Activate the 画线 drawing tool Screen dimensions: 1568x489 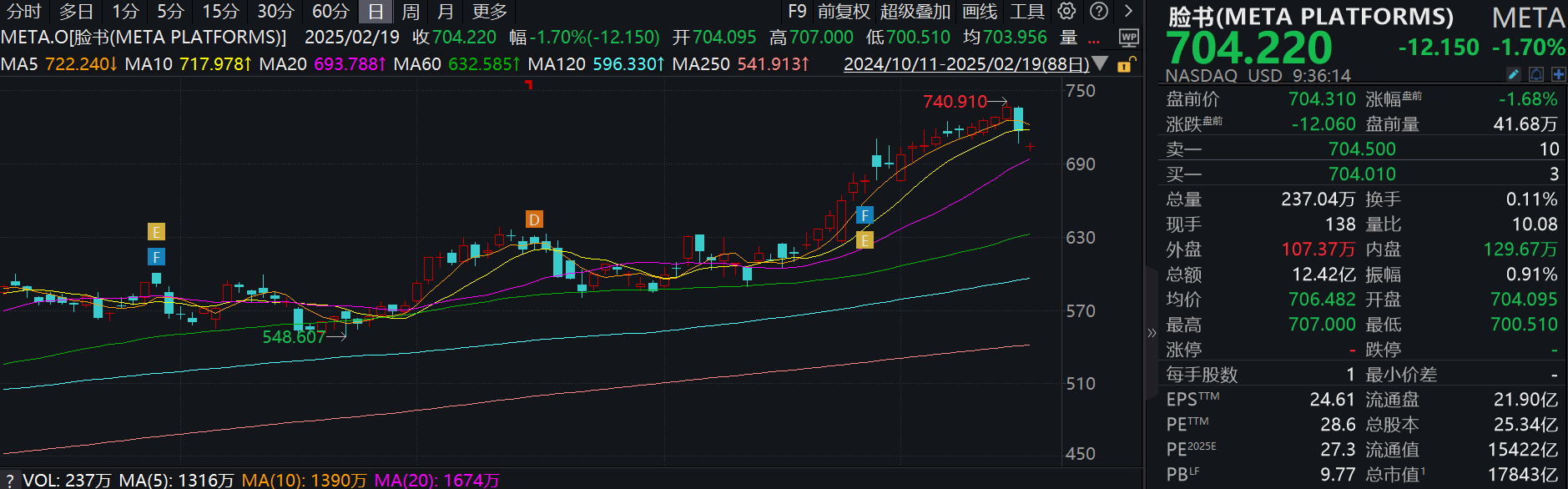click(980, 12)
